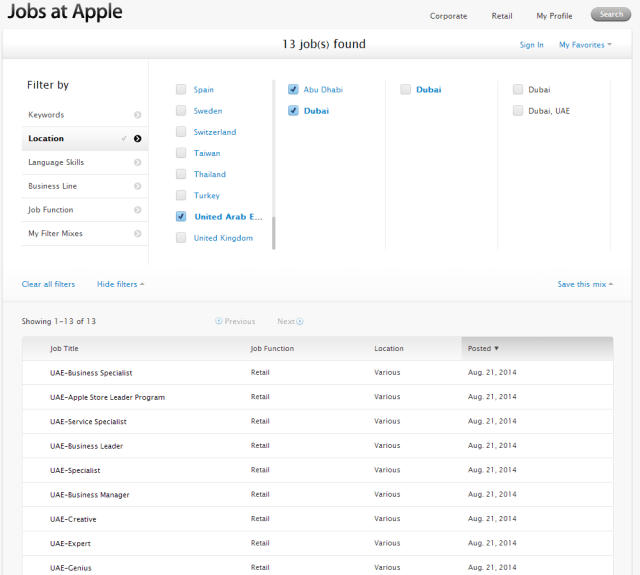The image size is (640, 575).
Task: Select the Business Line filter category
Action: [85, 186]
